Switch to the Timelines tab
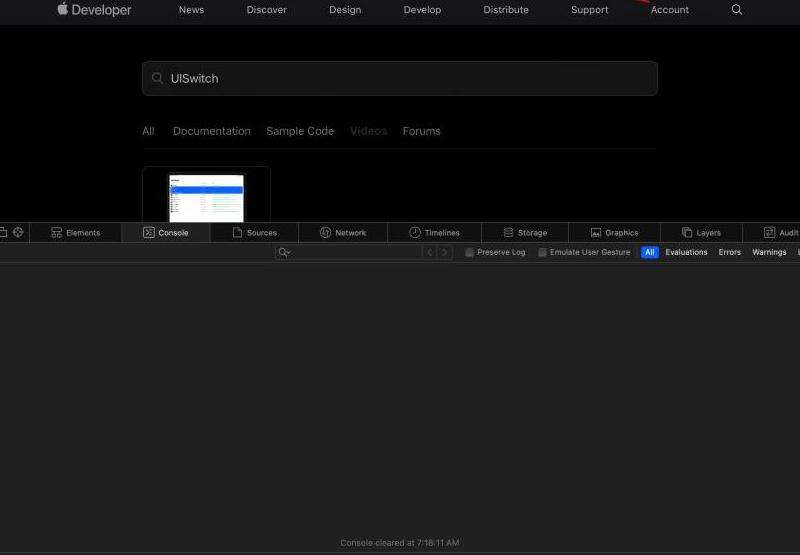This screenshot has height=555, width=800. tap(434, 233)
